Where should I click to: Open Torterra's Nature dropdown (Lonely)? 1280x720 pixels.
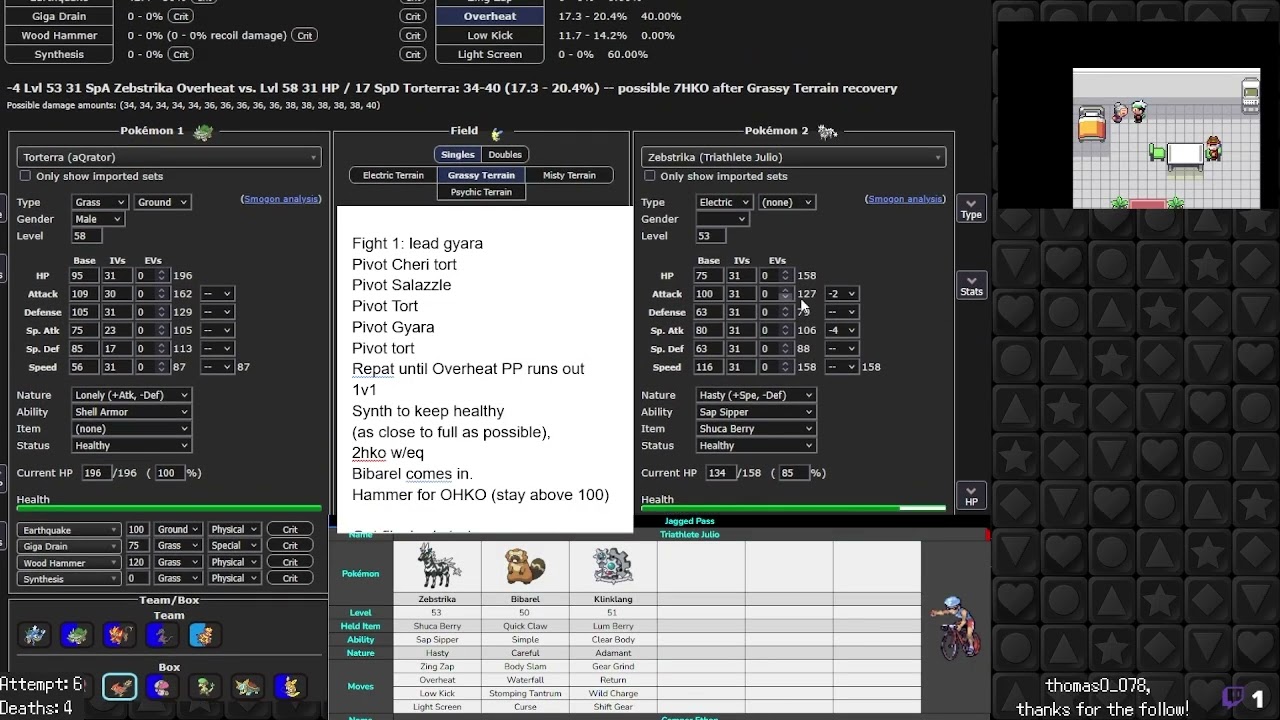pyautogui.click(x=130, y=395)
